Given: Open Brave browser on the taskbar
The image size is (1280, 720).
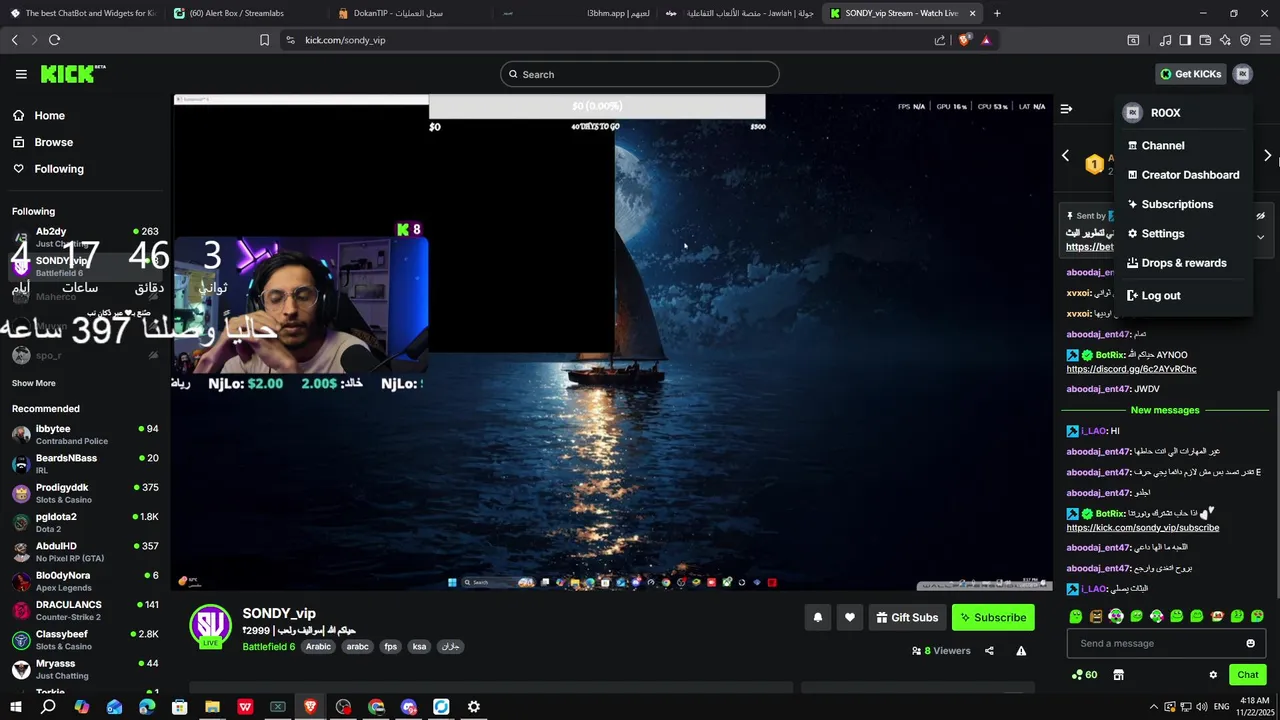Looking at the screenshot, I should (310, 707).
